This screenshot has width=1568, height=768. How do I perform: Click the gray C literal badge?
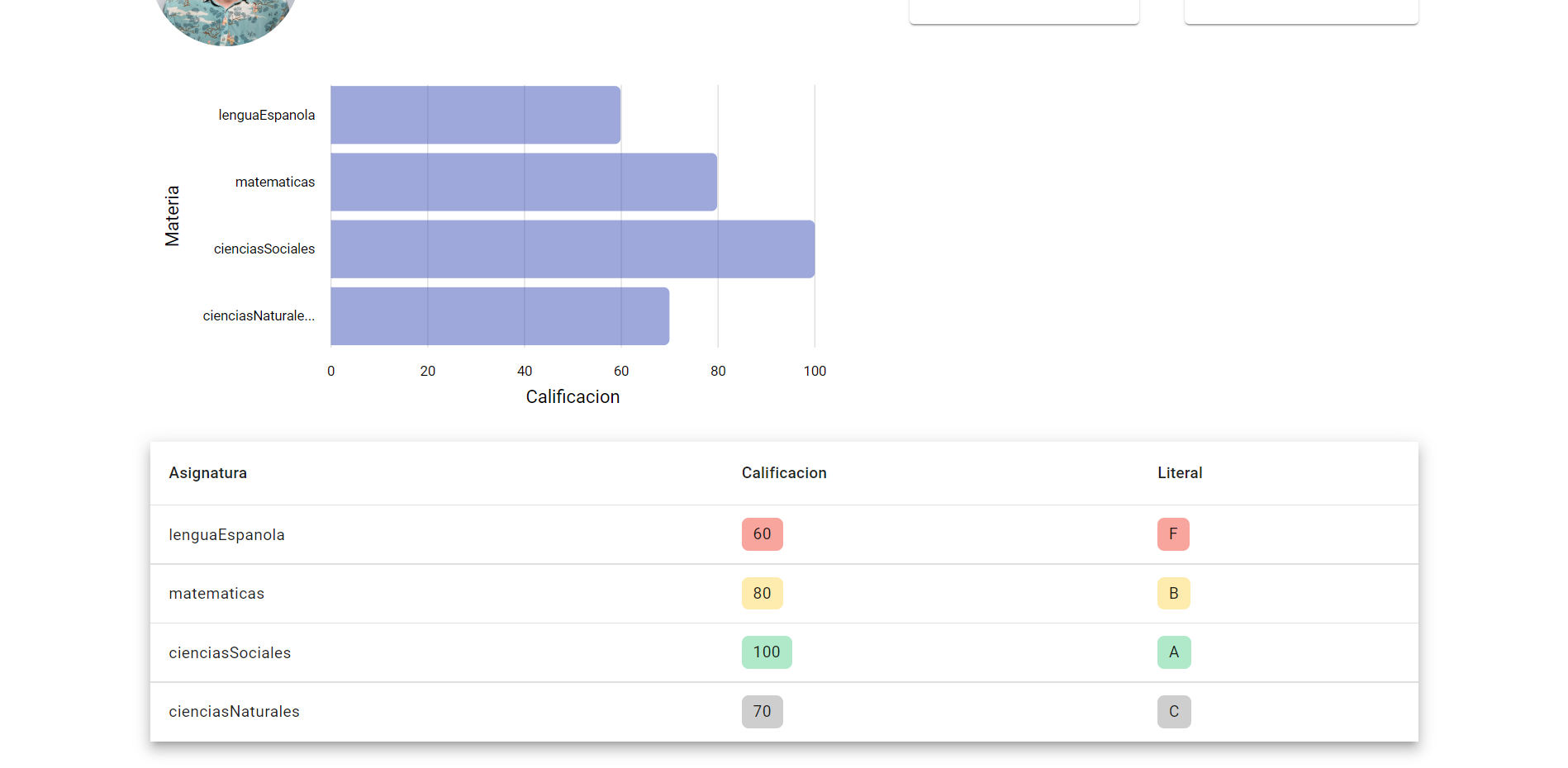(x=1173, y=711)
